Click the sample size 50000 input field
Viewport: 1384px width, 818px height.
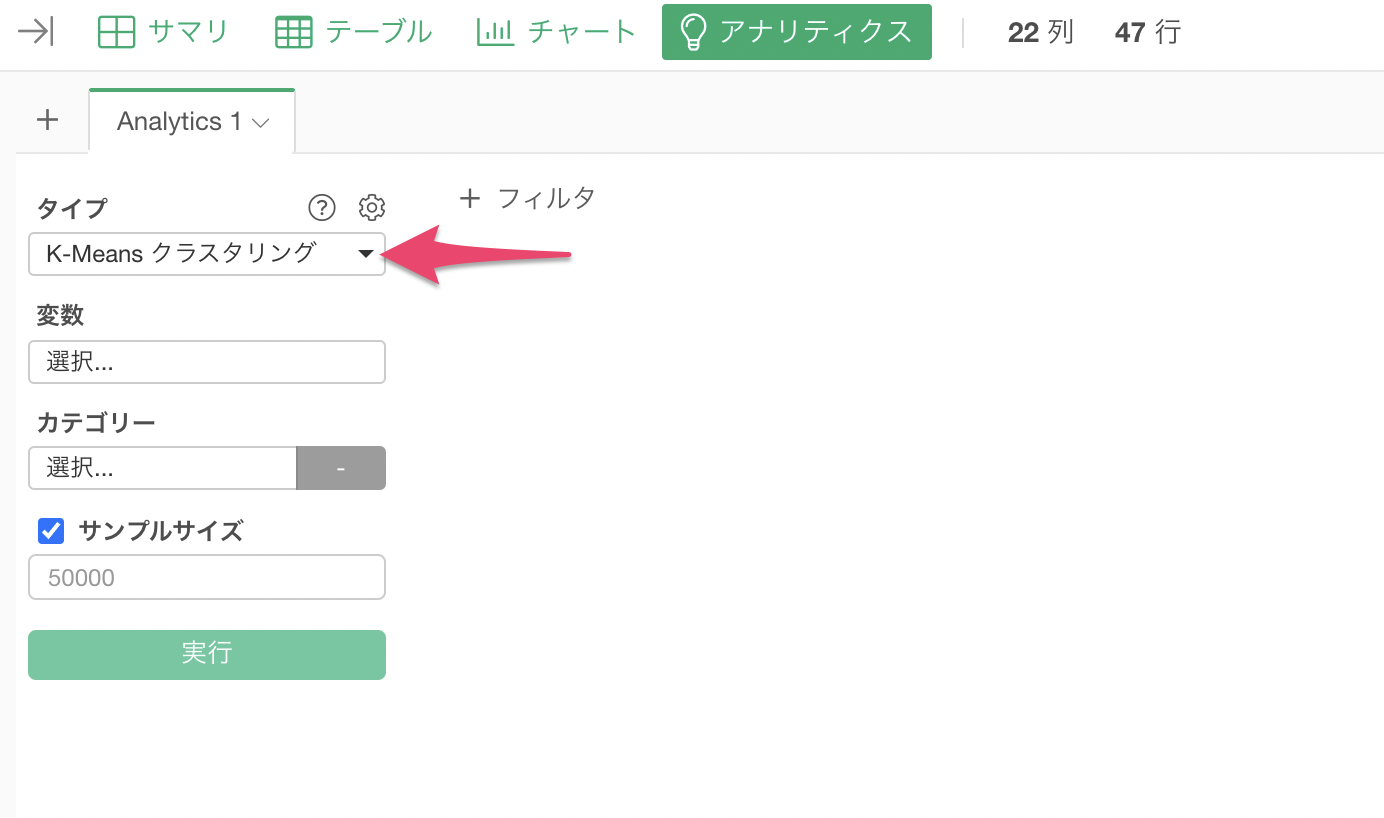click(207, 577)
